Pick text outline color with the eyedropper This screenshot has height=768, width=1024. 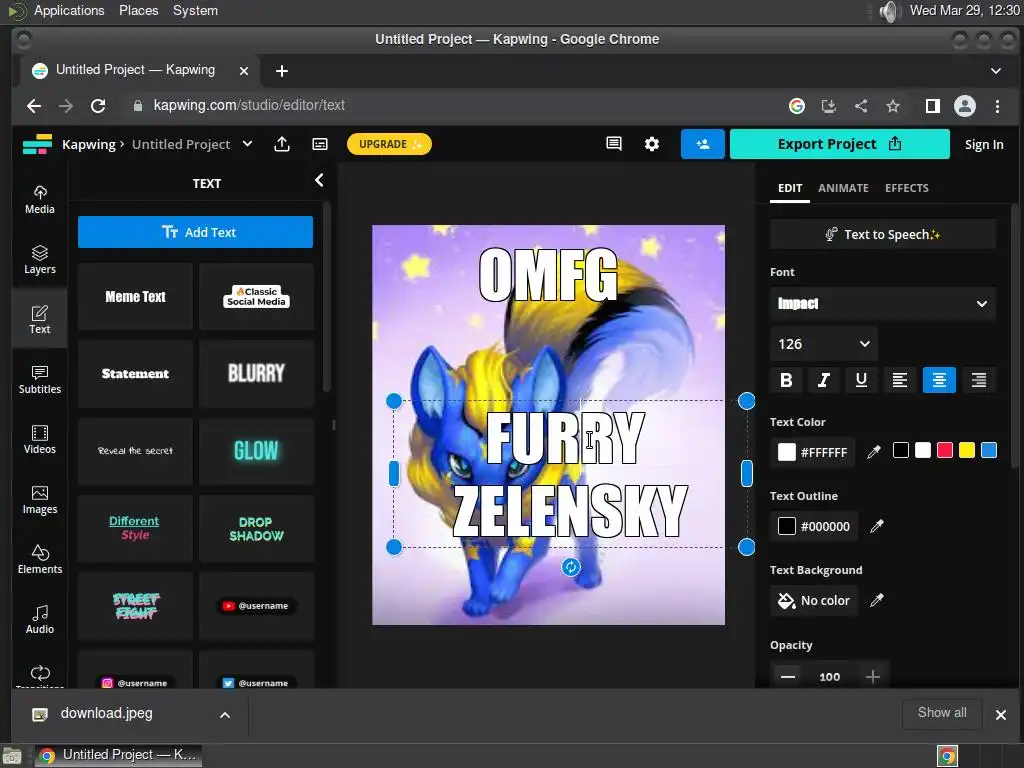pyautogui.click(x=876, y=526)
